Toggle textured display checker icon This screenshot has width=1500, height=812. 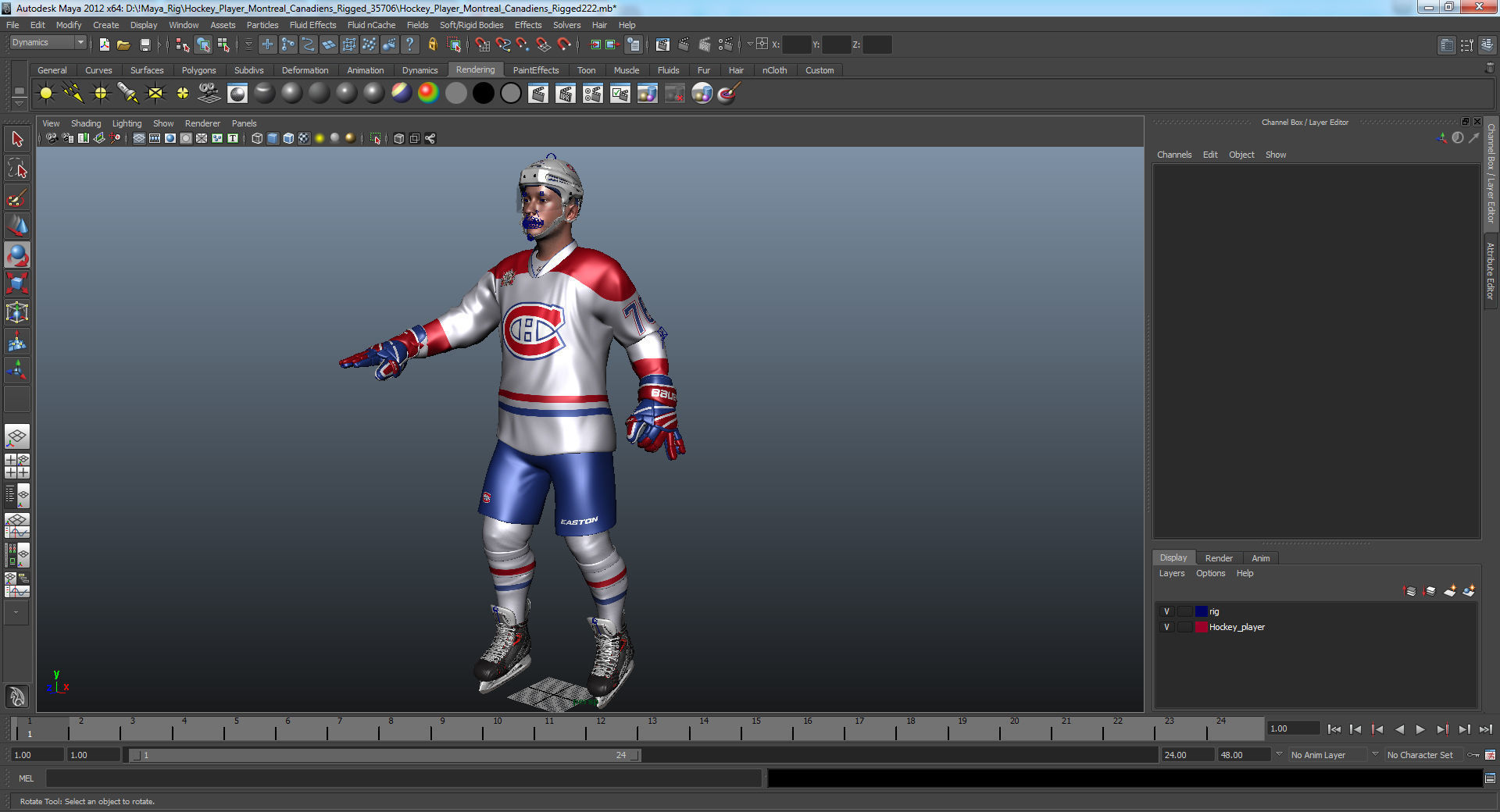pos(304,138)
